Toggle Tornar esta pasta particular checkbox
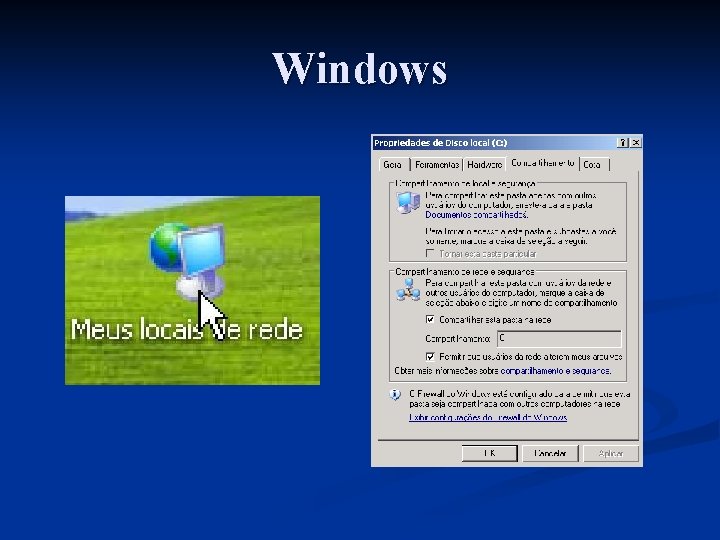This screenshot has width=720, height=540. click(x=430, y=253)
